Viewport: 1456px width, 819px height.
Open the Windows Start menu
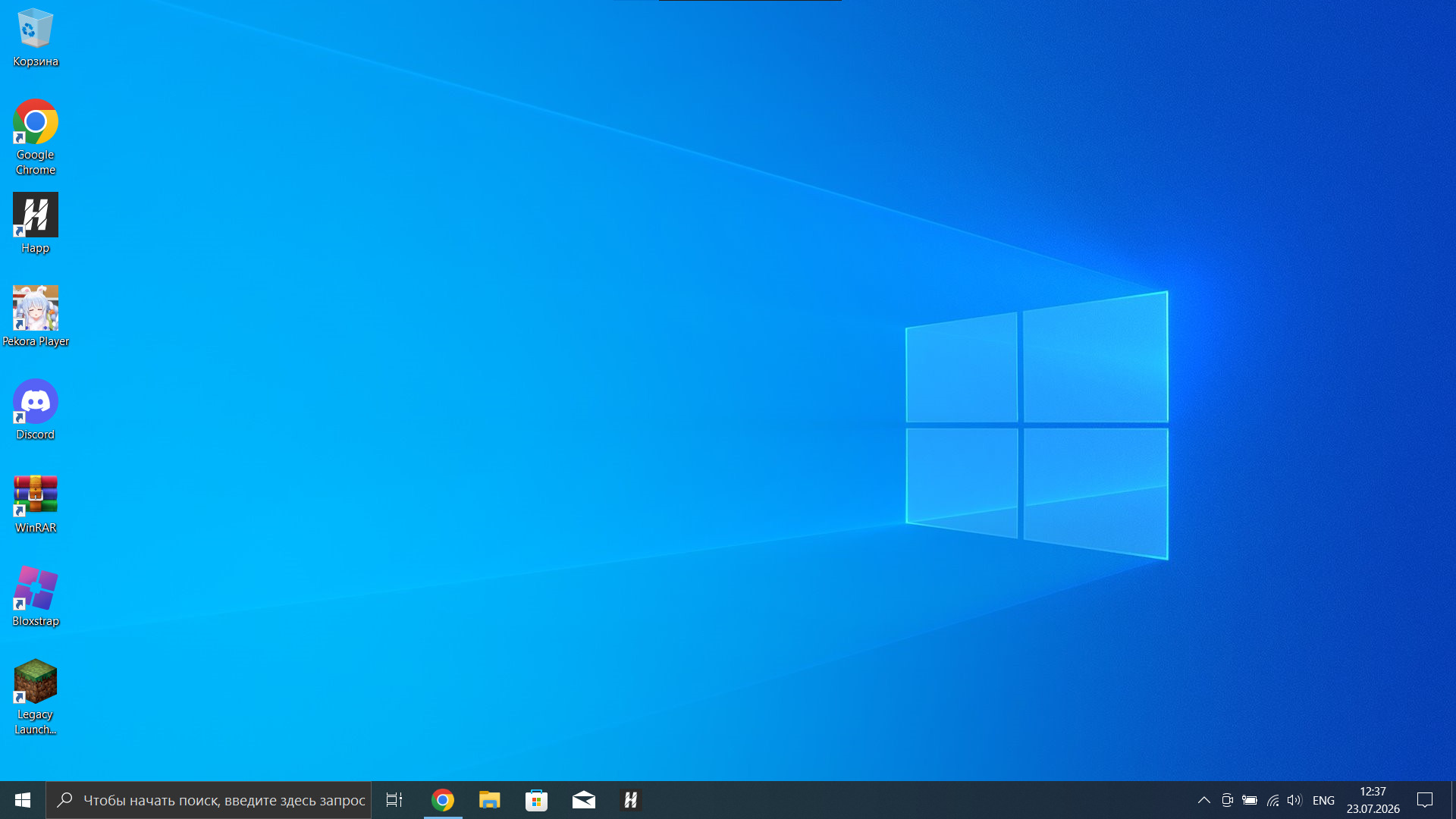click(23, 800)
